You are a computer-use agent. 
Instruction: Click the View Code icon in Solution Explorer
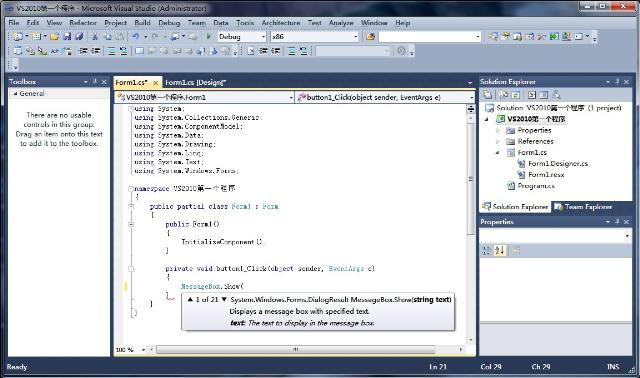[531, 95]
